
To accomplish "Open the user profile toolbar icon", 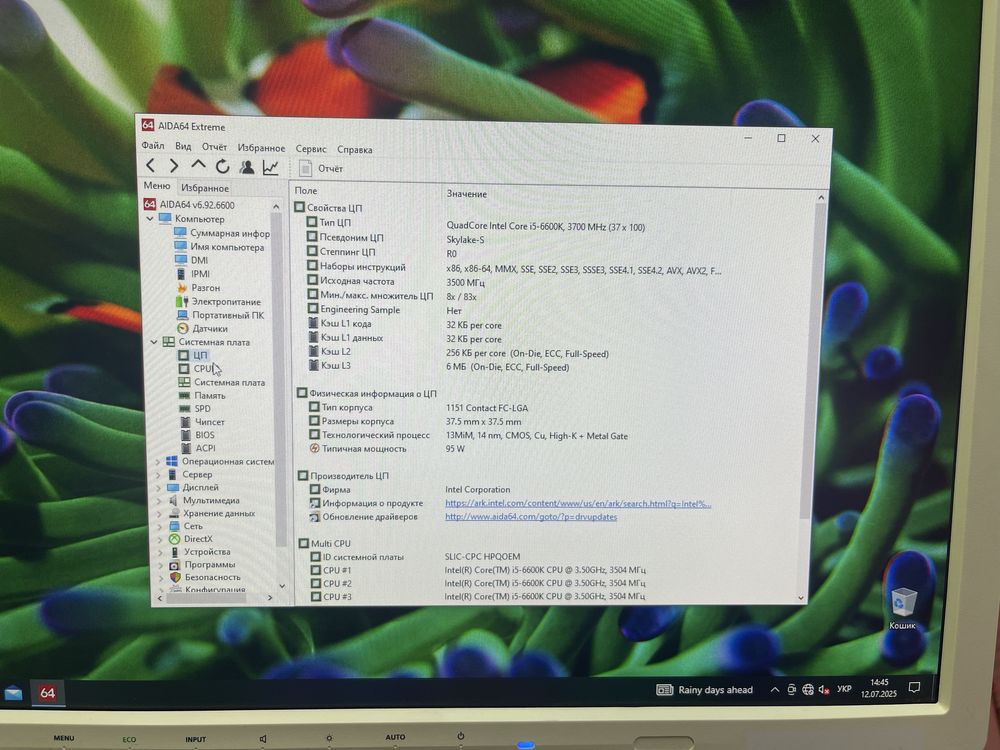I will coord(247,167).
